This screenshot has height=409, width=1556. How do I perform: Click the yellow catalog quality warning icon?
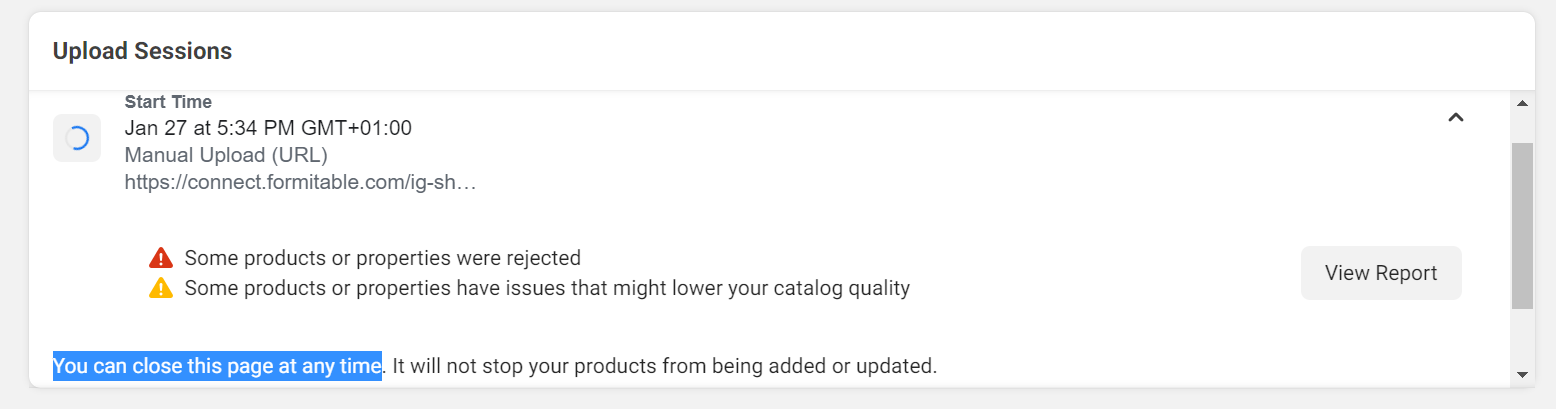pyautogui.click(x=161, y=289)
